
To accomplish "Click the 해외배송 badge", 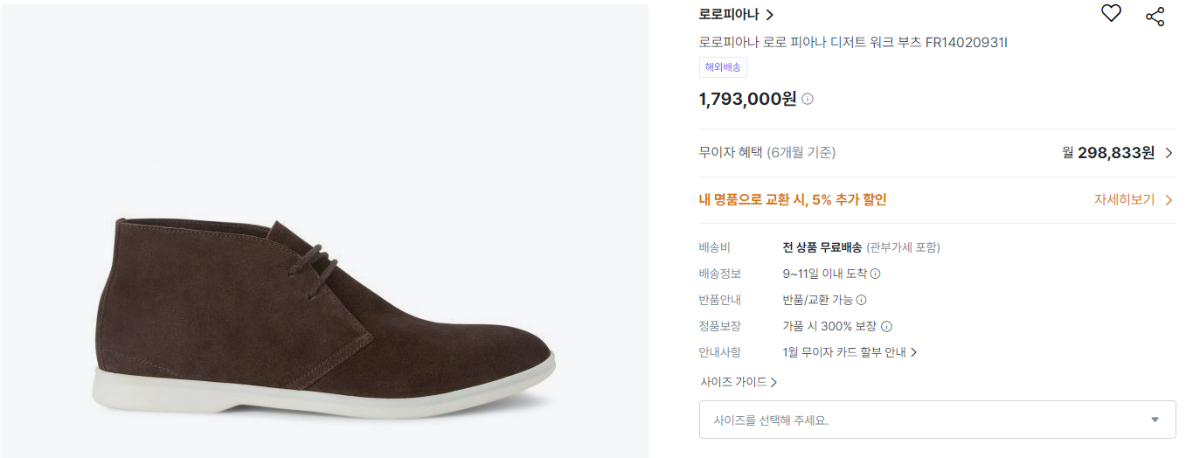I will pyautogui.click(x=723, y=68).
